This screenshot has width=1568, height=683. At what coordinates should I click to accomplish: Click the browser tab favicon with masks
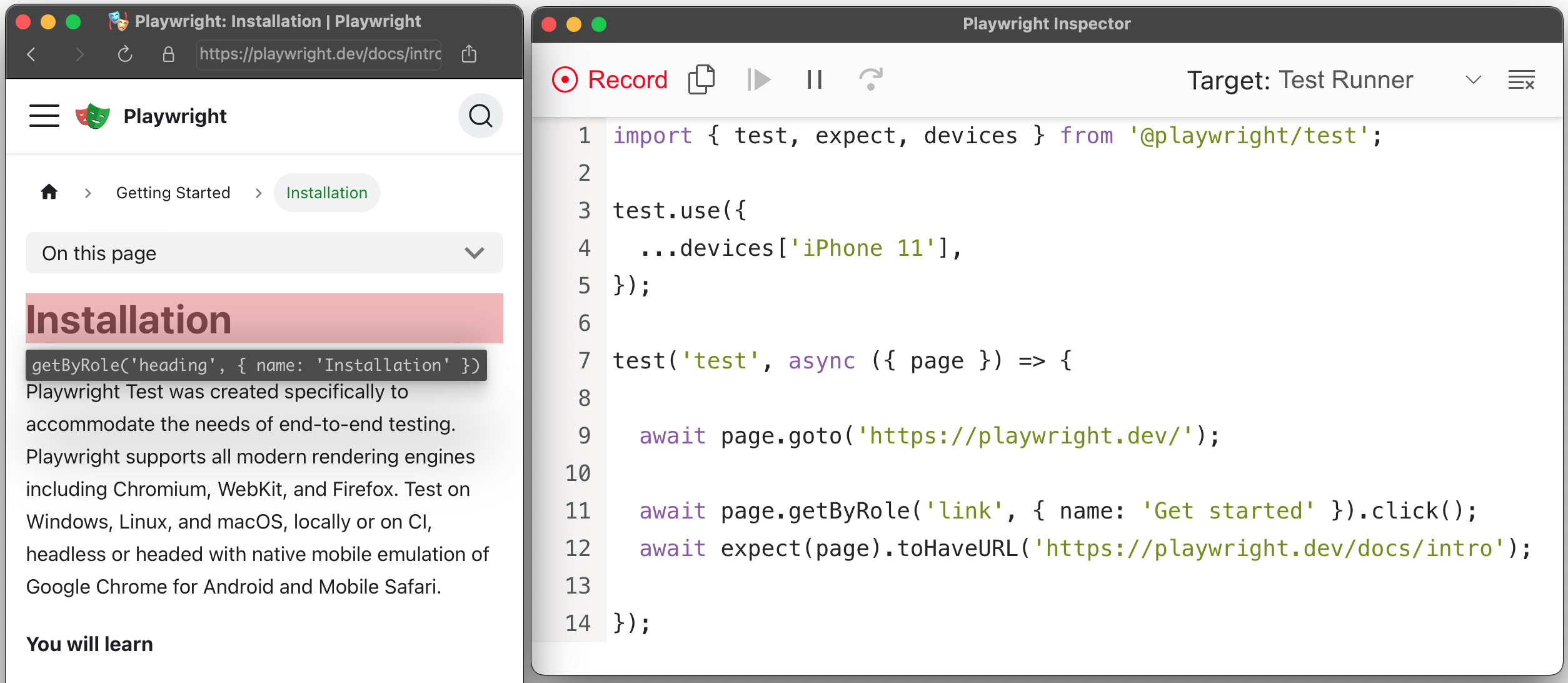(118, 21)
